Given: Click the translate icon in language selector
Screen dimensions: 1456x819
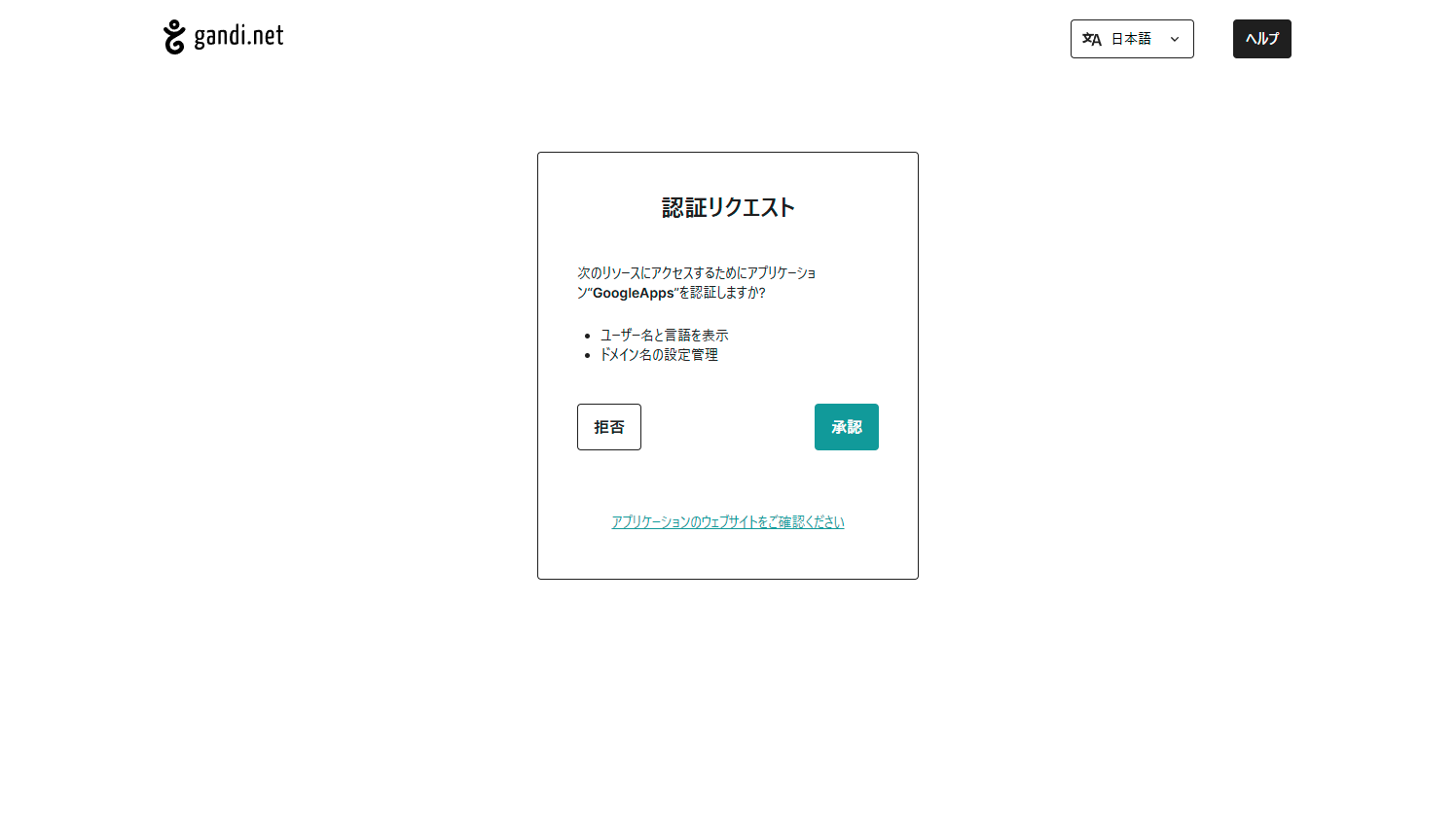Looking at the screenshot, I should (1092, 39).
